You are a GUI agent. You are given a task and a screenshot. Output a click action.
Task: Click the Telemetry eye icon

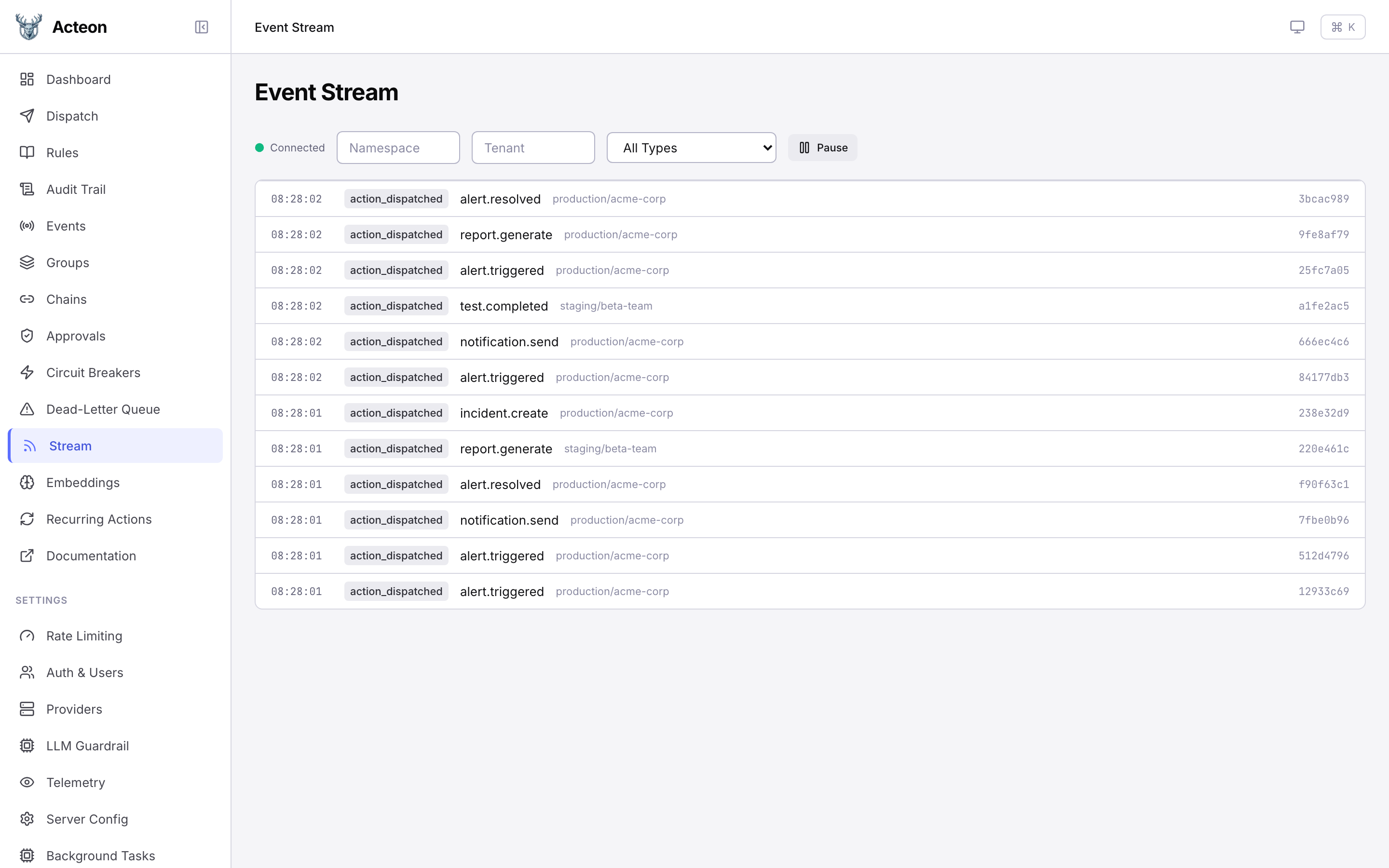[27, 783]
